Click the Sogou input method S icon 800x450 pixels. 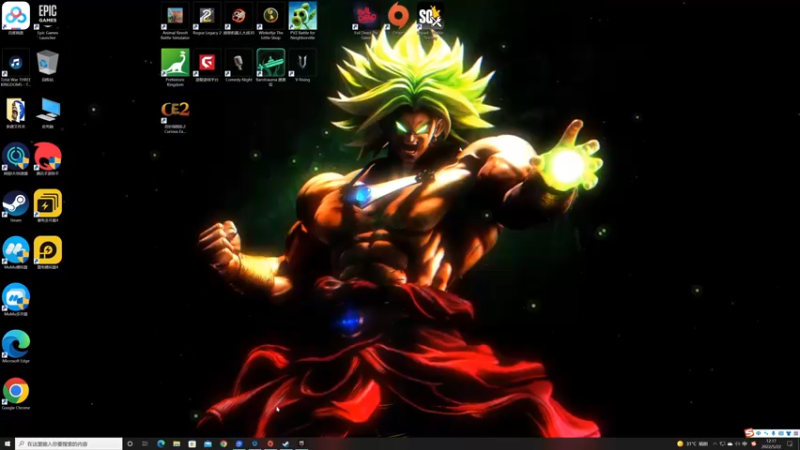(x=749, y=433)
